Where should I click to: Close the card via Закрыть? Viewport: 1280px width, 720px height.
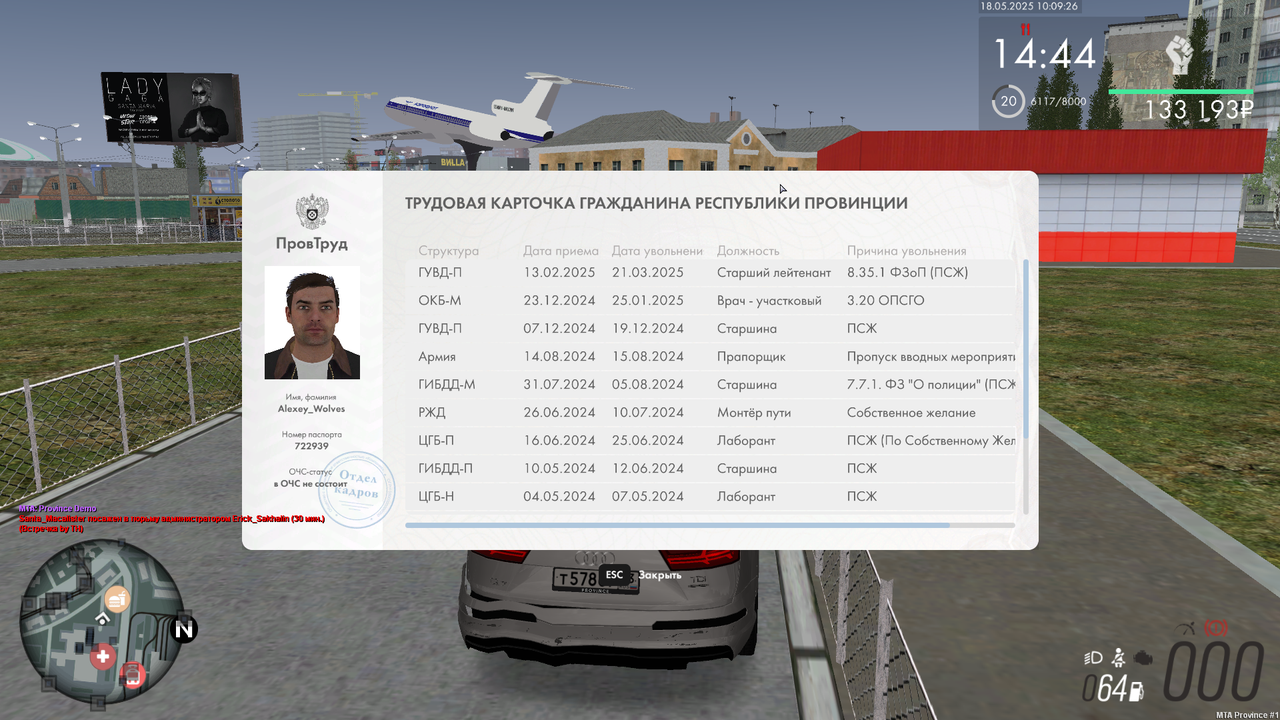[x=660, y=575]
